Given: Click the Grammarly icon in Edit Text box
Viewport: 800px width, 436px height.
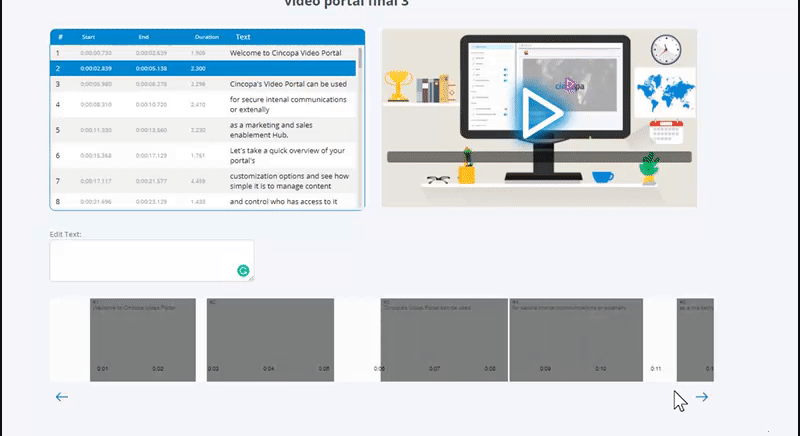Looking at the screenshot, I should click(242, 270).
